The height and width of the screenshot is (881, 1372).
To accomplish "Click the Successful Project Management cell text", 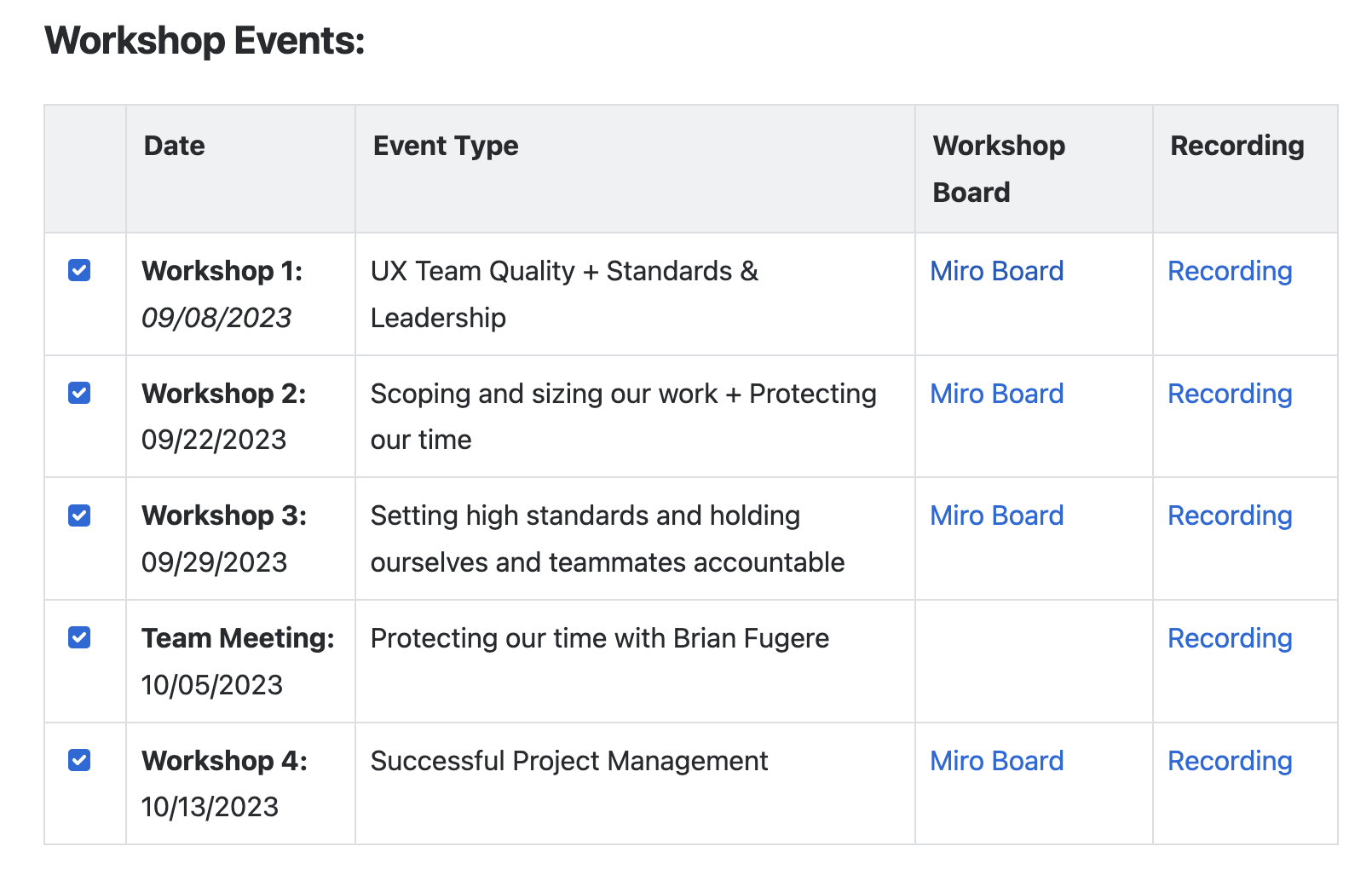I will point(569,761).
